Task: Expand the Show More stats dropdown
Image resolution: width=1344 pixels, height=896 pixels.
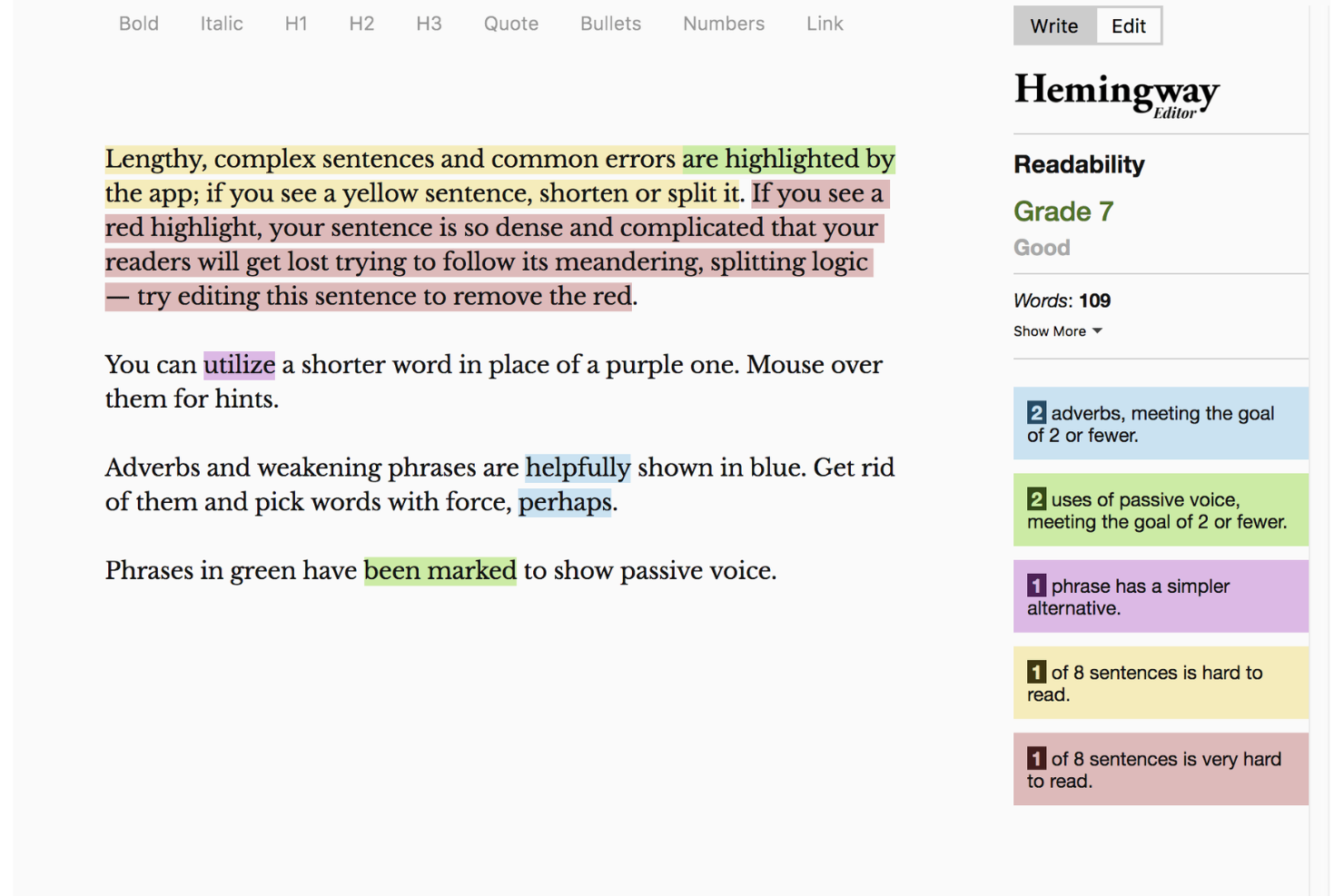Action: tap(1058, 331)
